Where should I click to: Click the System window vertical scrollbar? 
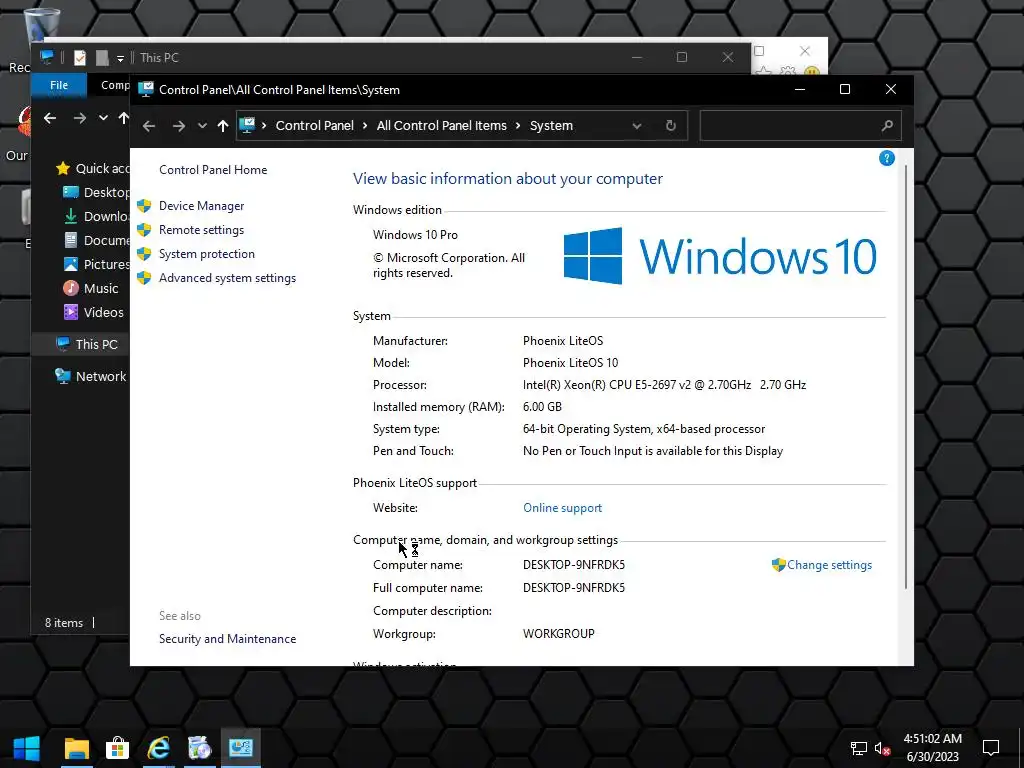click(x=906, y=377)
